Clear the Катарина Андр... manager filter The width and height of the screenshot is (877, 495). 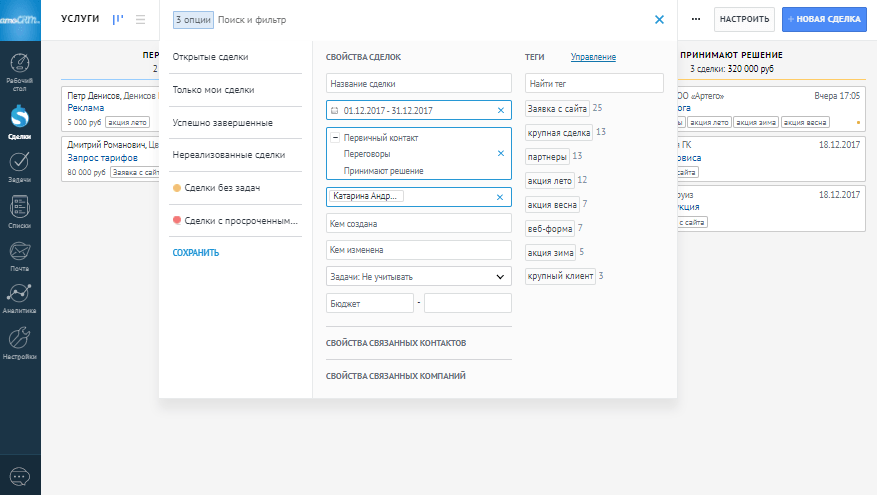tap(500, 197)
